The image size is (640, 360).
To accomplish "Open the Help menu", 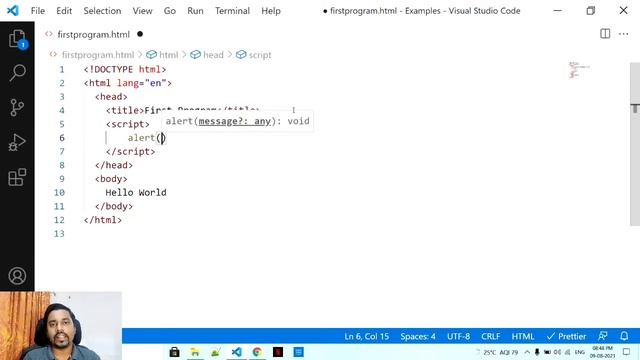I will [x=271, y=11].
